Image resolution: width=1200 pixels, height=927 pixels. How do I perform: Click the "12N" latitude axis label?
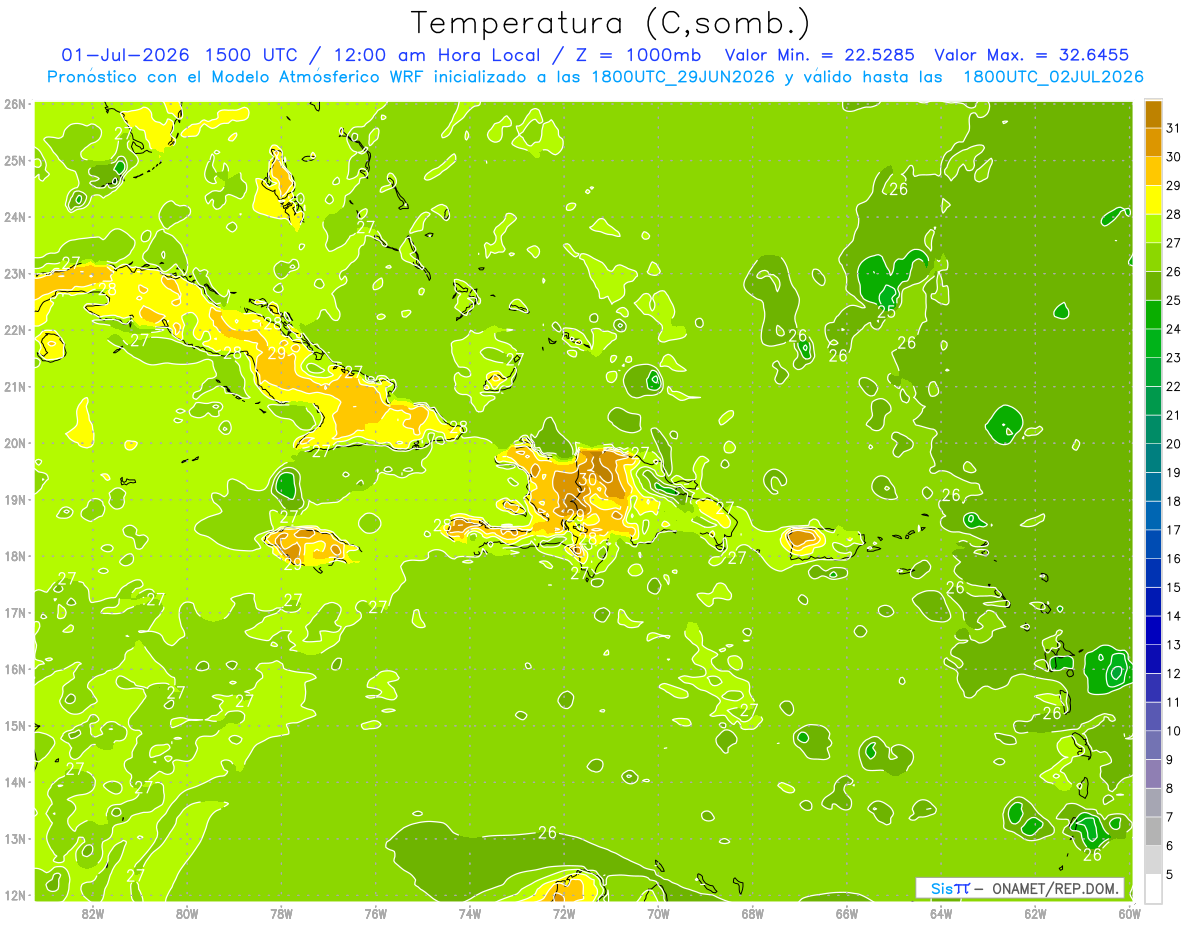(x=15, y=895)
